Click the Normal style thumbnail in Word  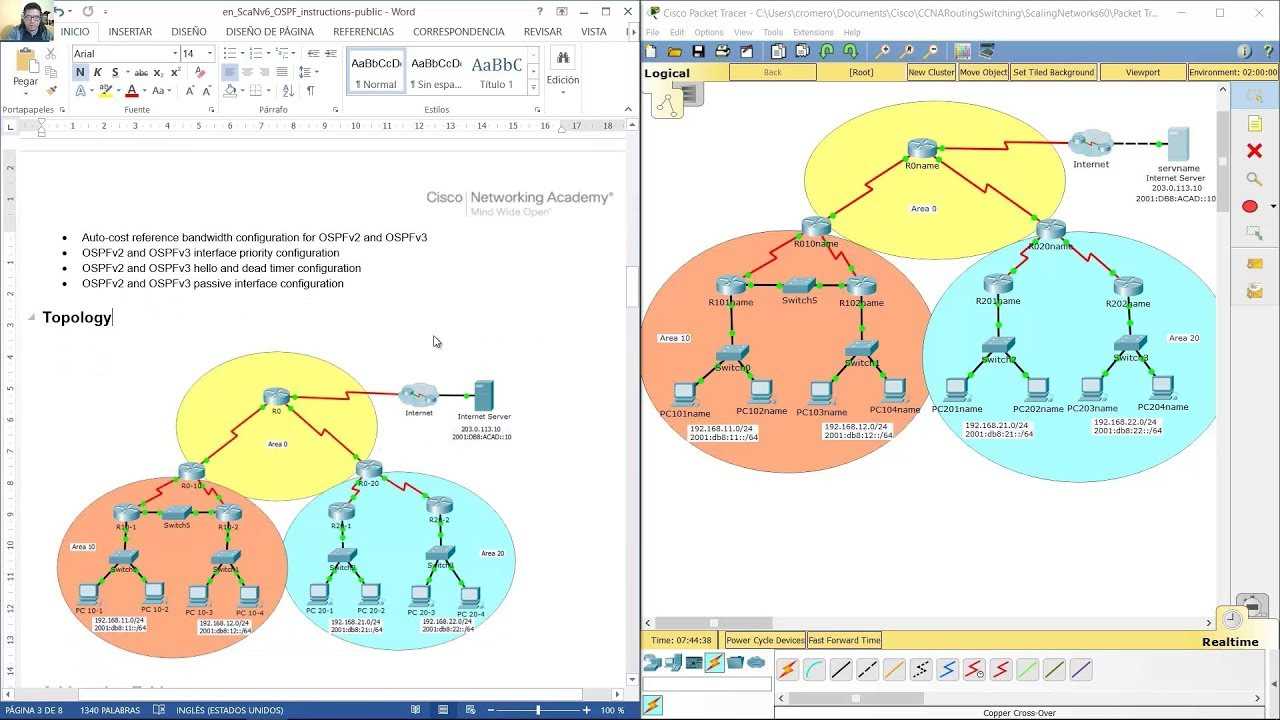[376, 71]
